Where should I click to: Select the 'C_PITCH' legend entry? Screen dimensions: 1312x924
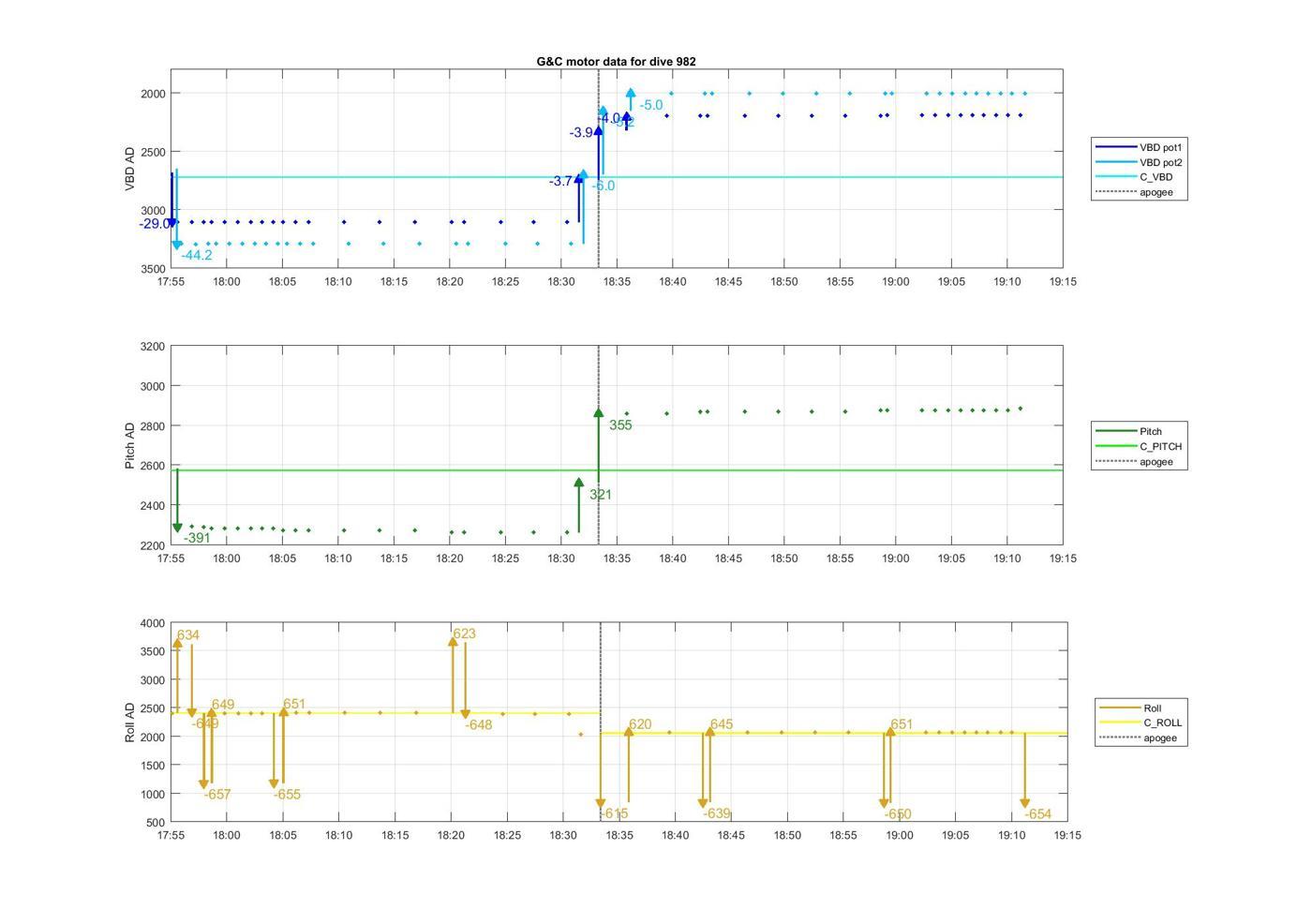click(1140, 447)
